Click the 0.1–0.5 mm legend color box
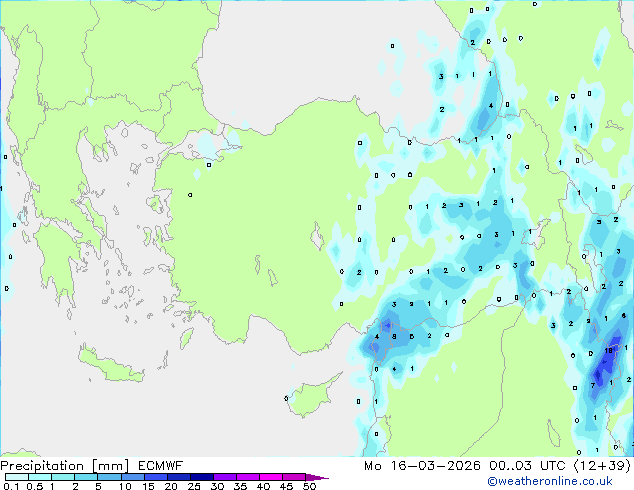 (17, 477)
